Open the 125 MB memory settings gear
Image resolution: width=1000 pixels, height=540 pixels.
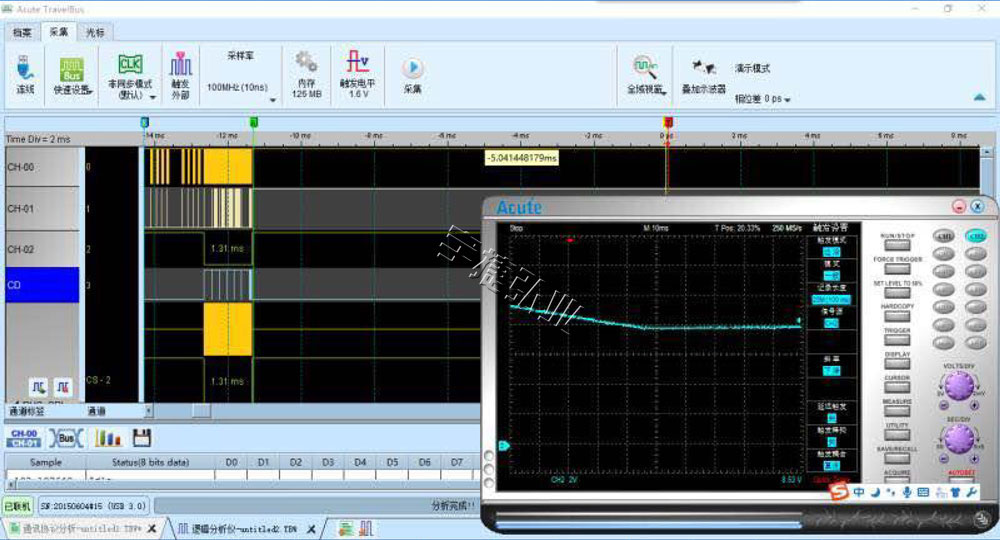pos(306,62)
